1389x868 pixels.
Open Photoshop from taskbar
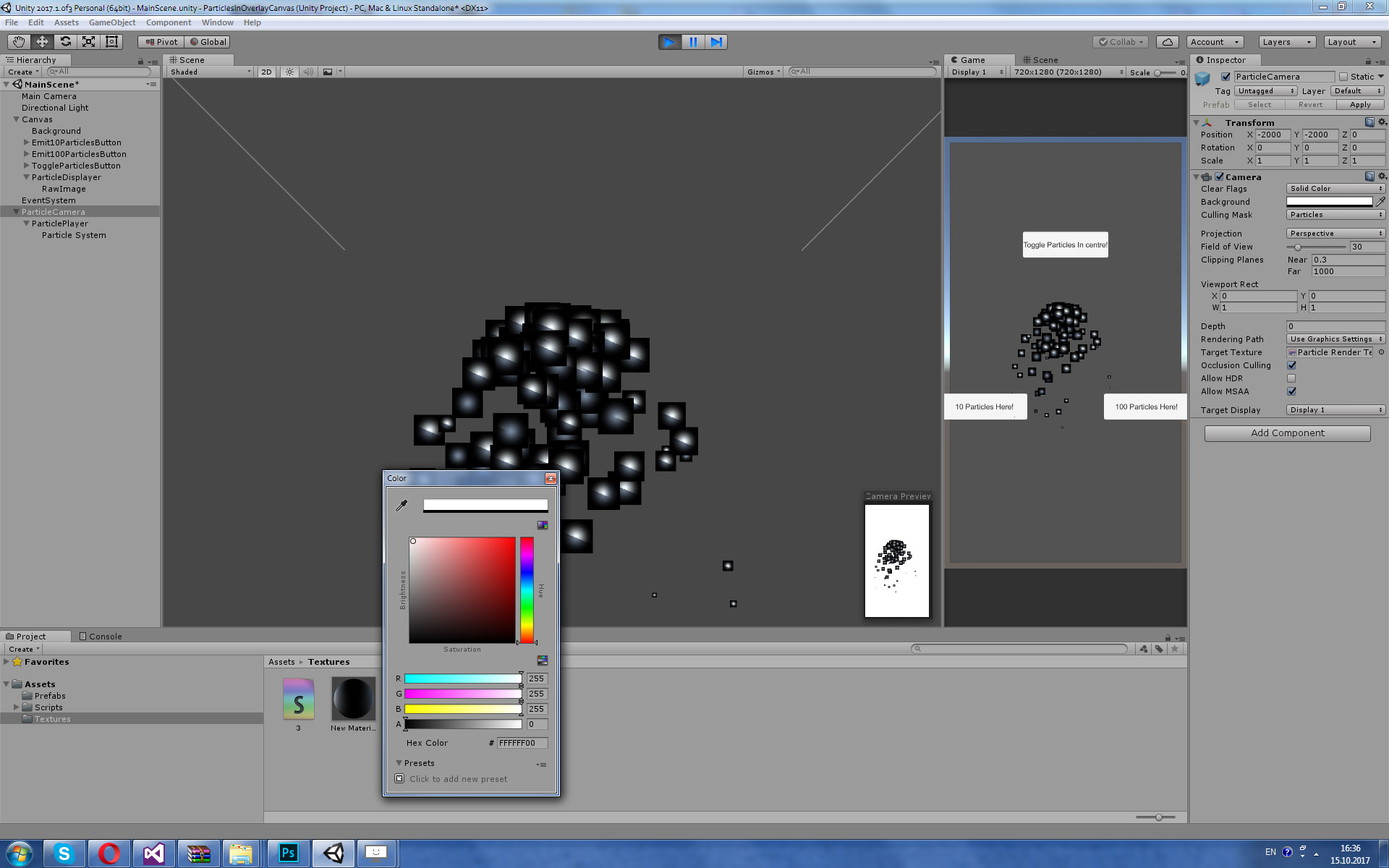pos(288,854)
